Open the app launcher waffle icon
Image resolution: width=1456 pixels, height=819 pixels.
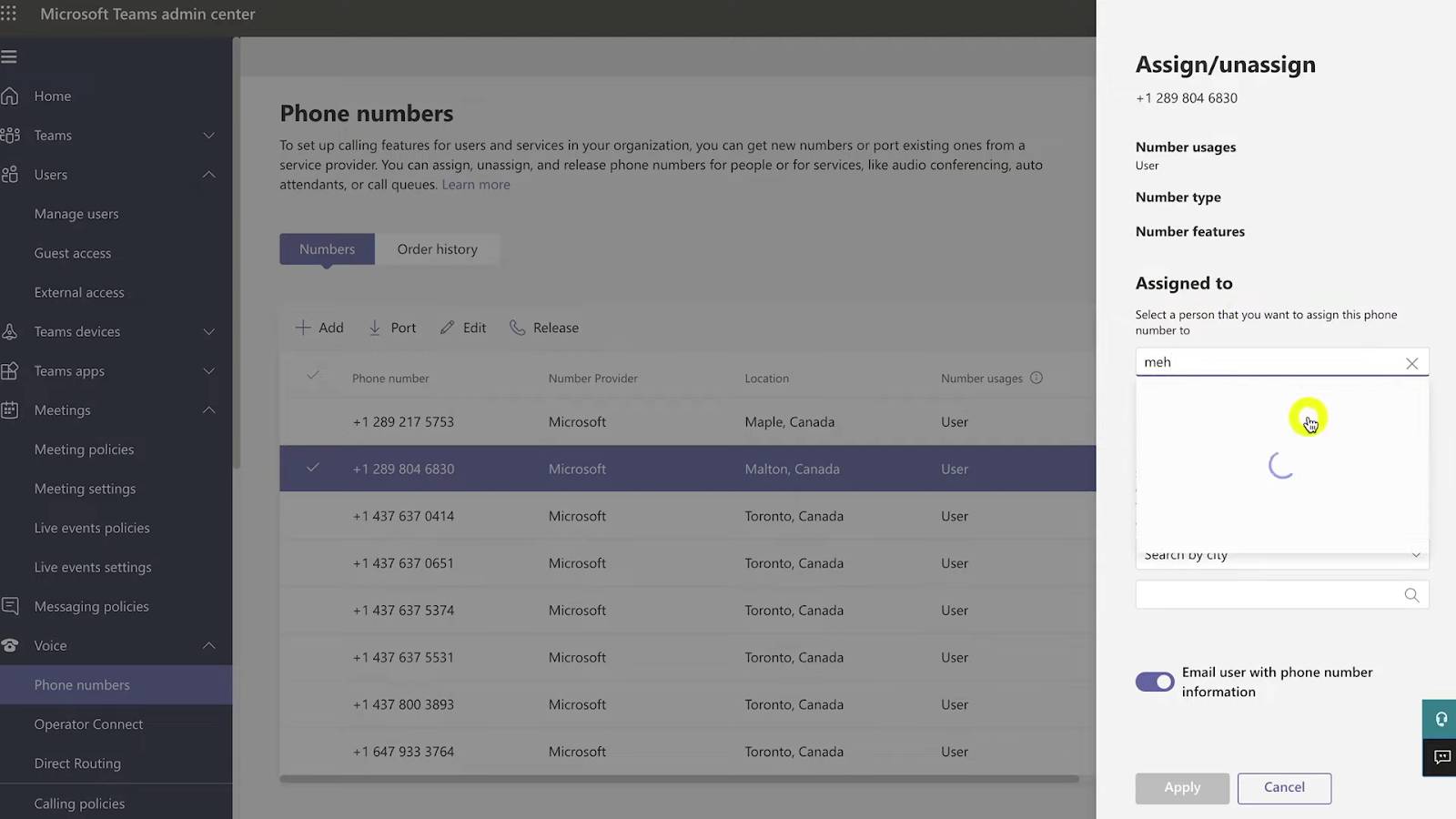9,14
